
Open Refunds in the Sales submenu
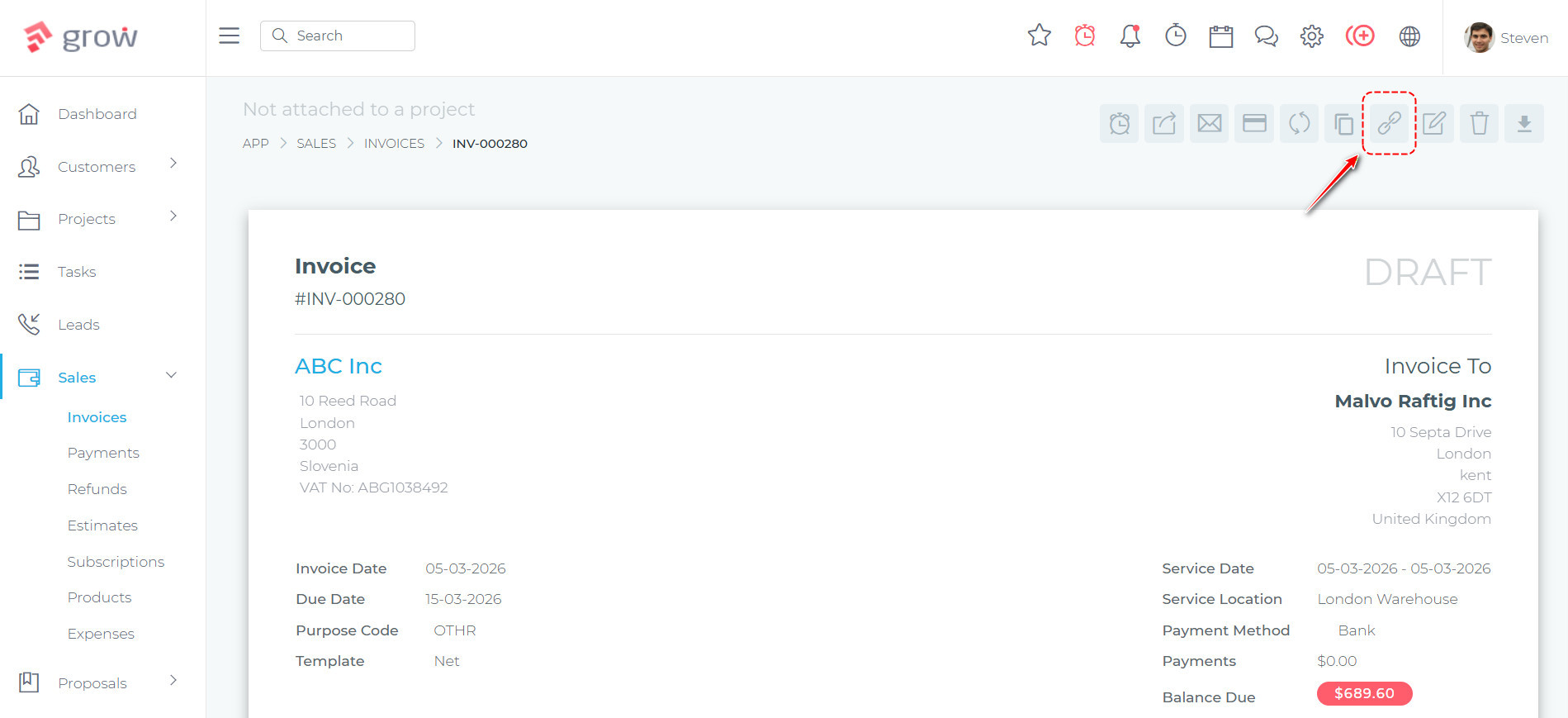point(97,489)
